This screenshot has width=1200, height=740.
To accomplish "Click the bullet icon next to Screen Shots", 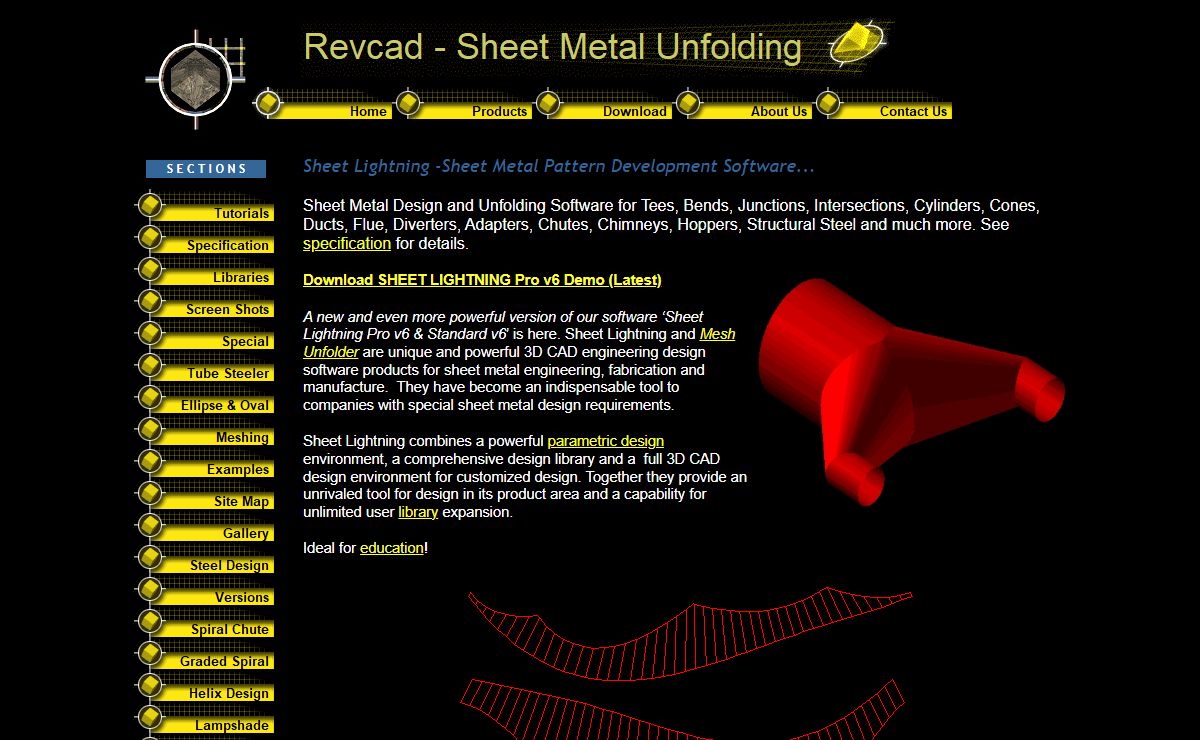I will [x=149, y=302].
